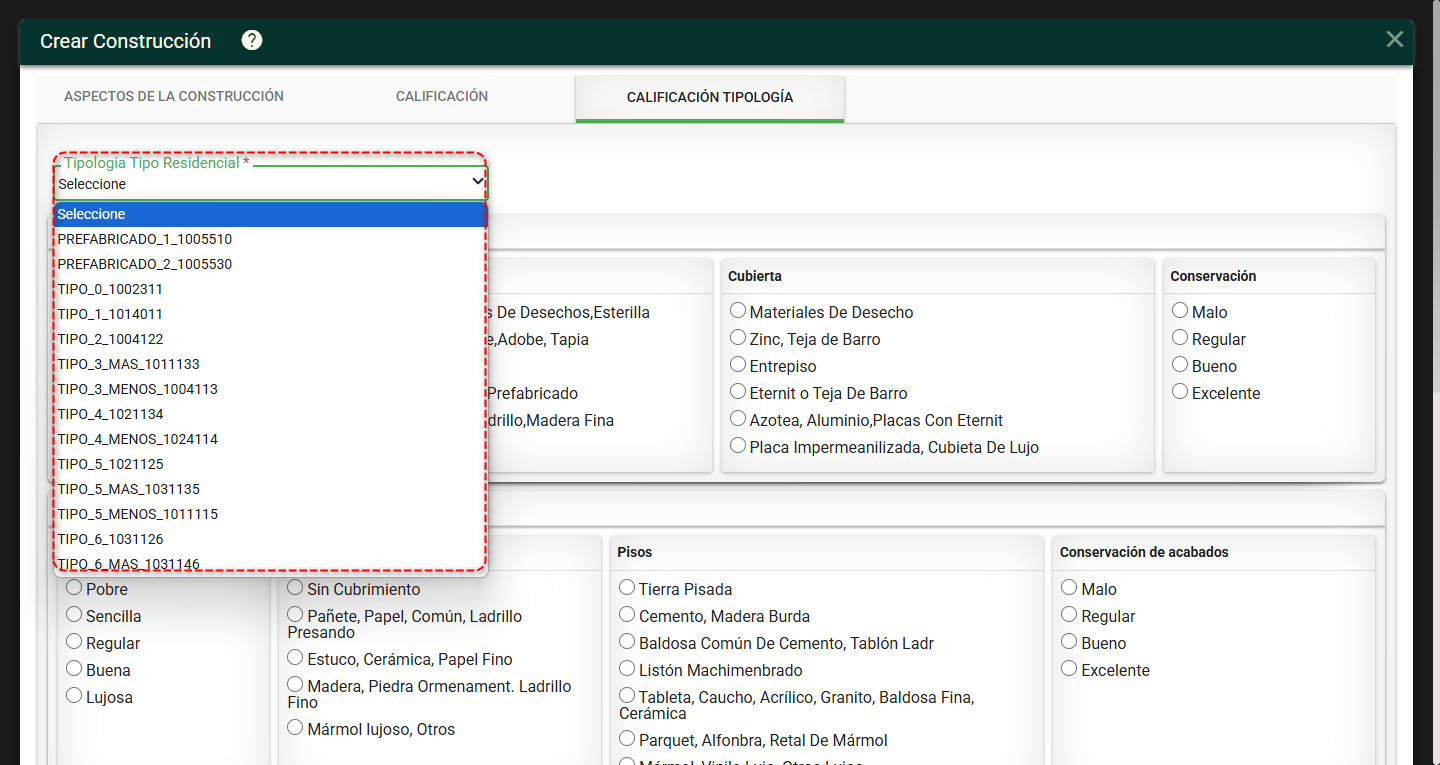Mark Conservación as Excelente
1440x765 pixels.
[1180, 392]
